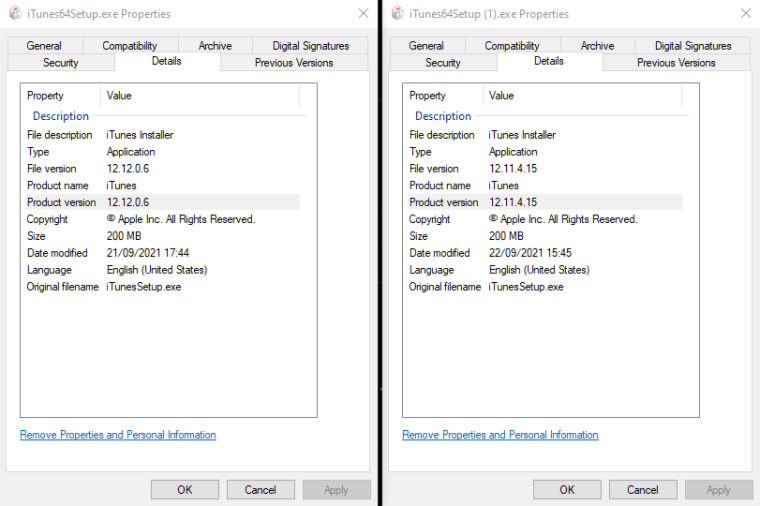Select Date modified 22/09/2021 15:45 value
This screenshot has height=506, width=760.
click(x=530, y=253)
